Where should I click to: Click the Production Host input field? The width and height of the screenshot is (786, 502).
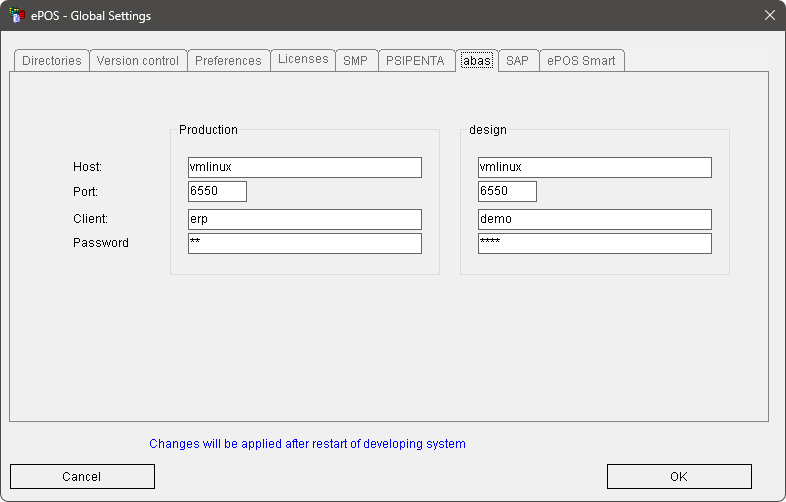(x=304, y=167)
